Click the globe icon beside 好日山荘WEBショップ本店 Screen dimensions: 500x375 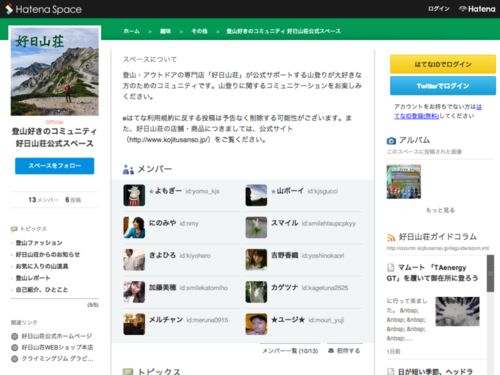click(15, 348)
